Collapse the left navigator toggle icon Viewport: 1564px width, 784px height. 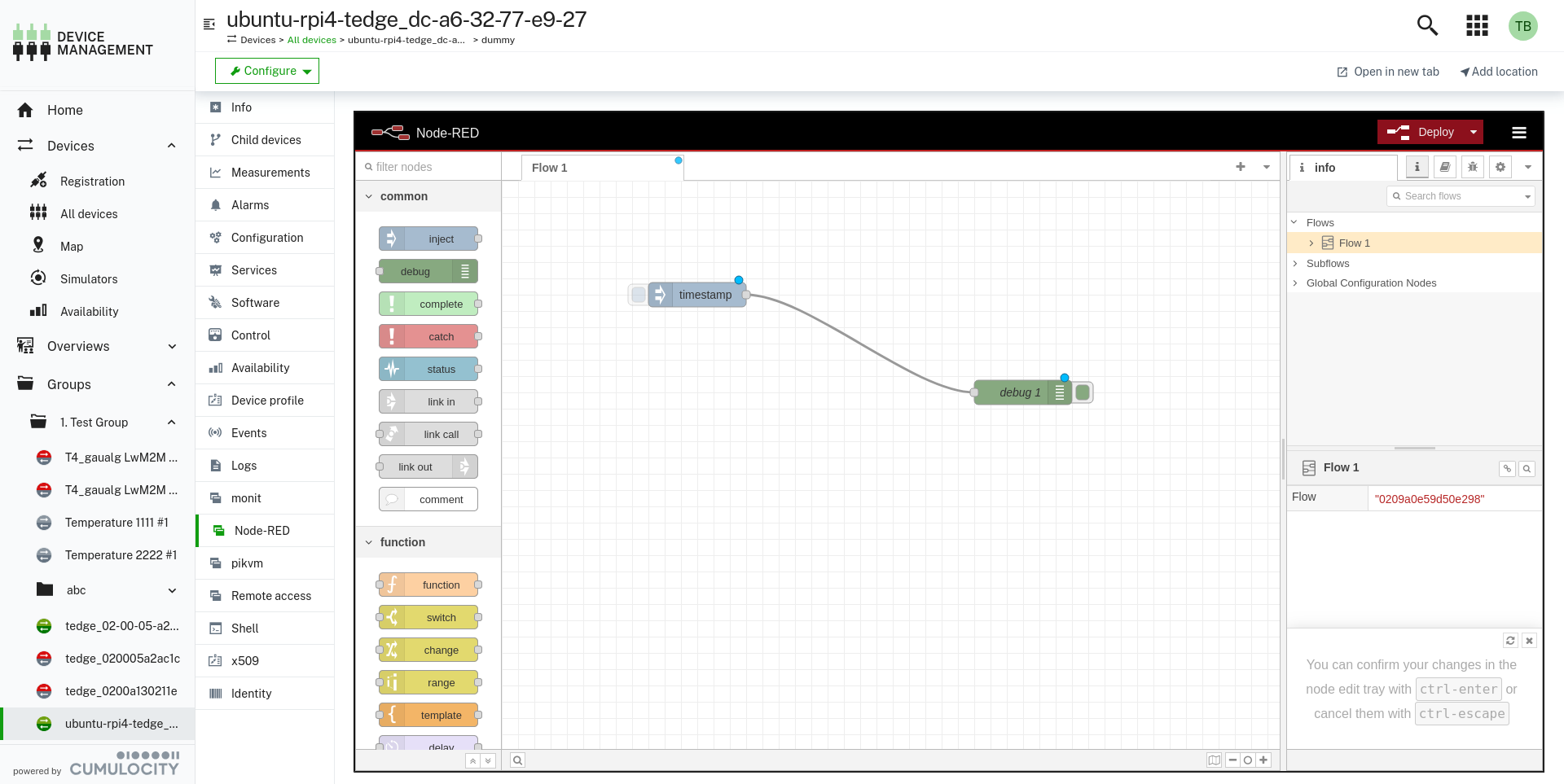tap(209, 24)
